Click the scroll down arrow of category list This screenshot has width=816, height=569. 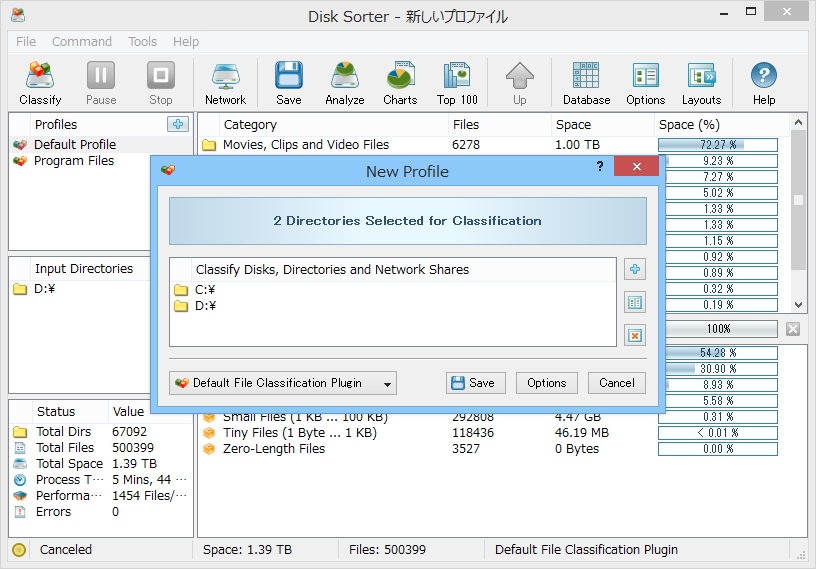[x=799, y=305]
